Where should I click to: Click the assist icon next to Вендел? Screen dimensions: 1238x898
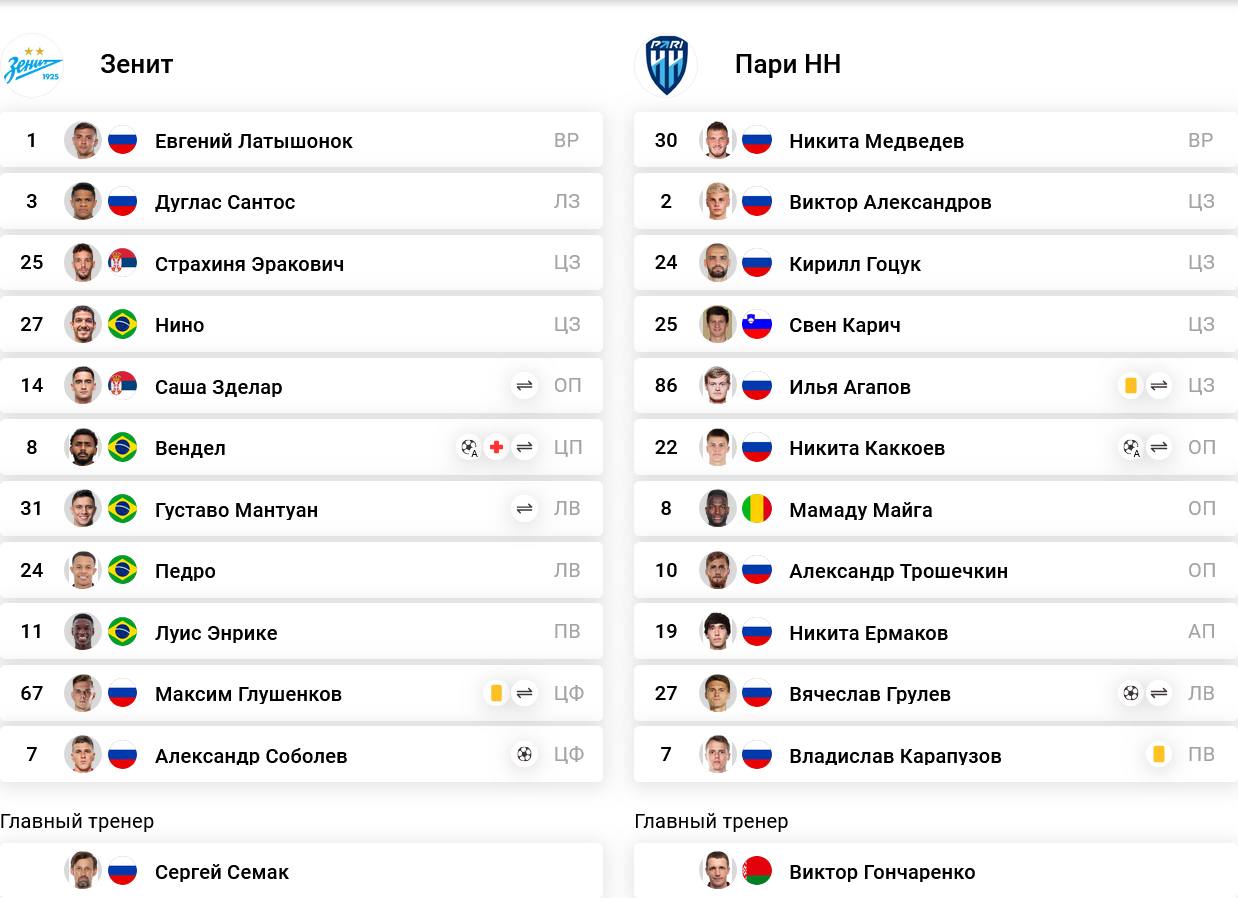click(469, 448)
